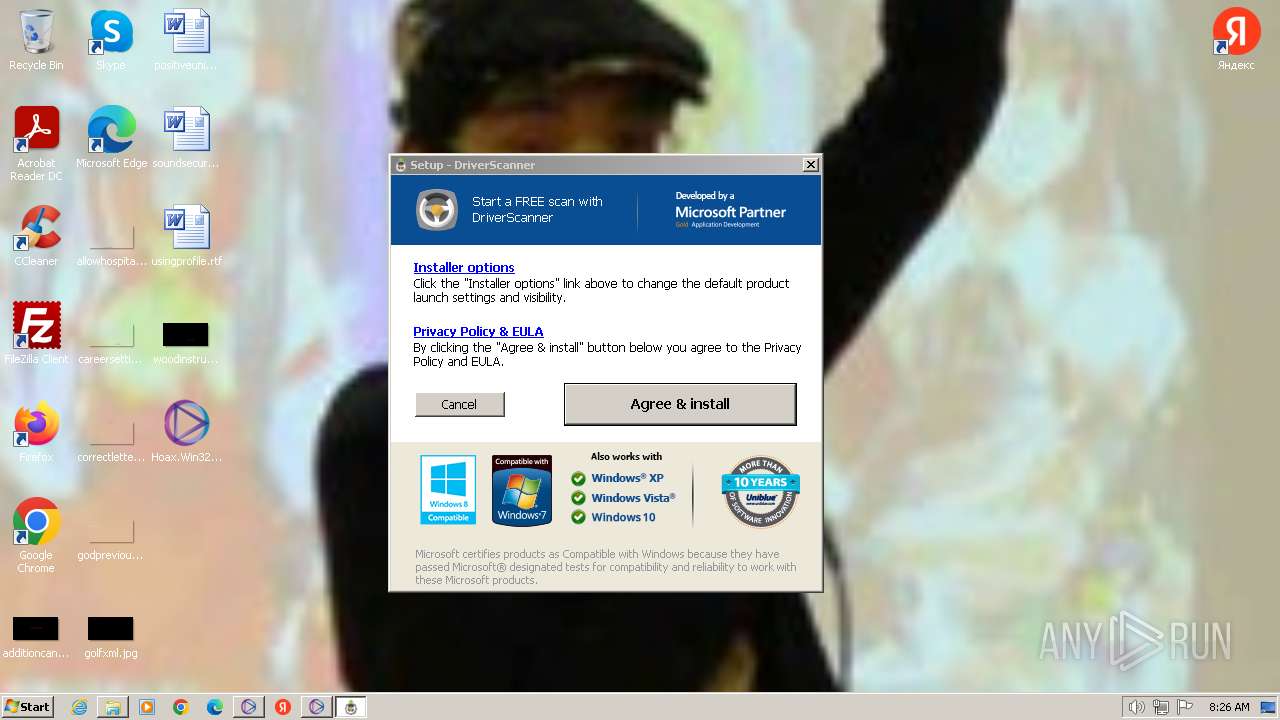Open the Recycle Bin desktop icon
Image resolution: width=1280 pixels, height=720 pixels.
(36, 42)
